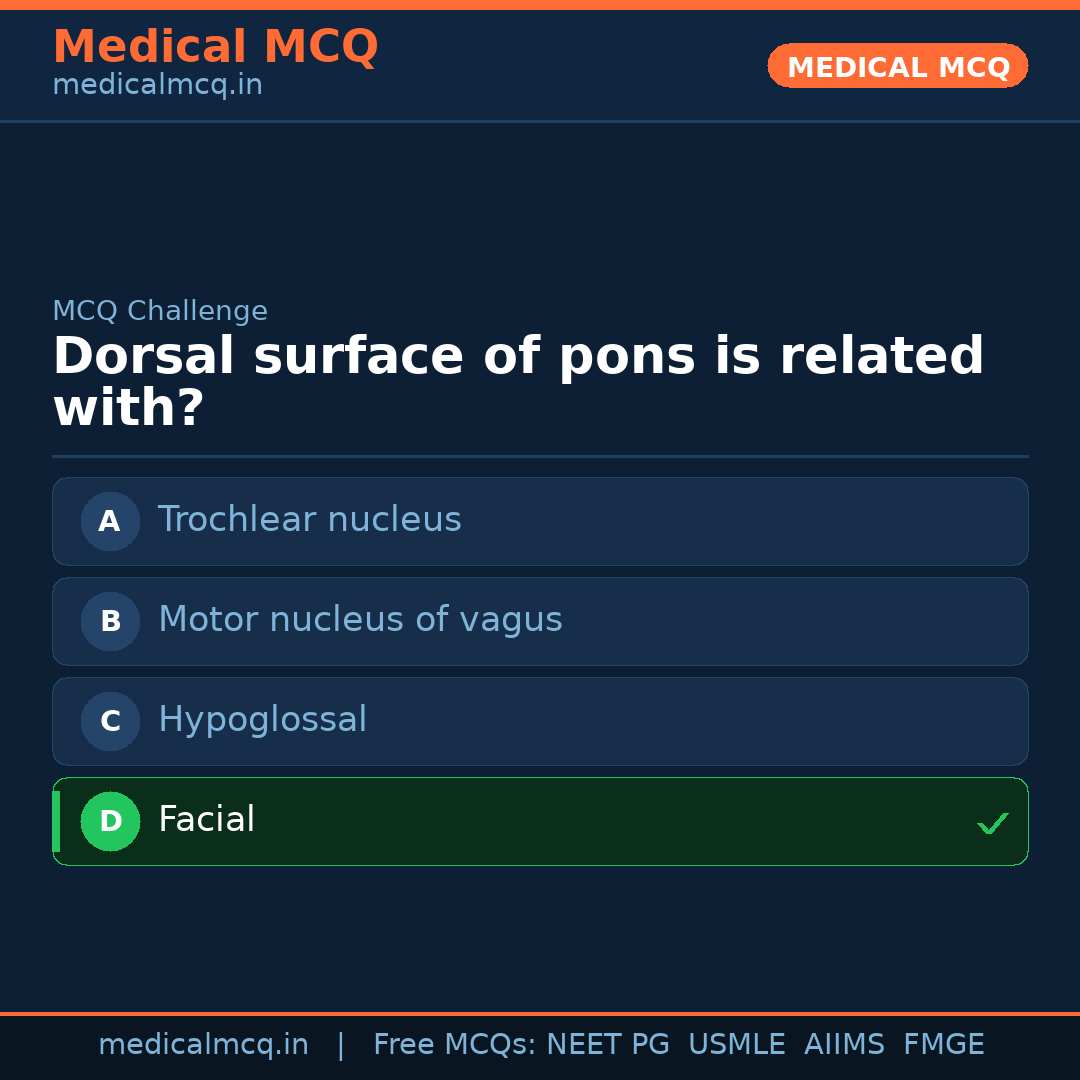
Task: Pick the Hypoglossal answer text
Action: [x=262, y=720]
